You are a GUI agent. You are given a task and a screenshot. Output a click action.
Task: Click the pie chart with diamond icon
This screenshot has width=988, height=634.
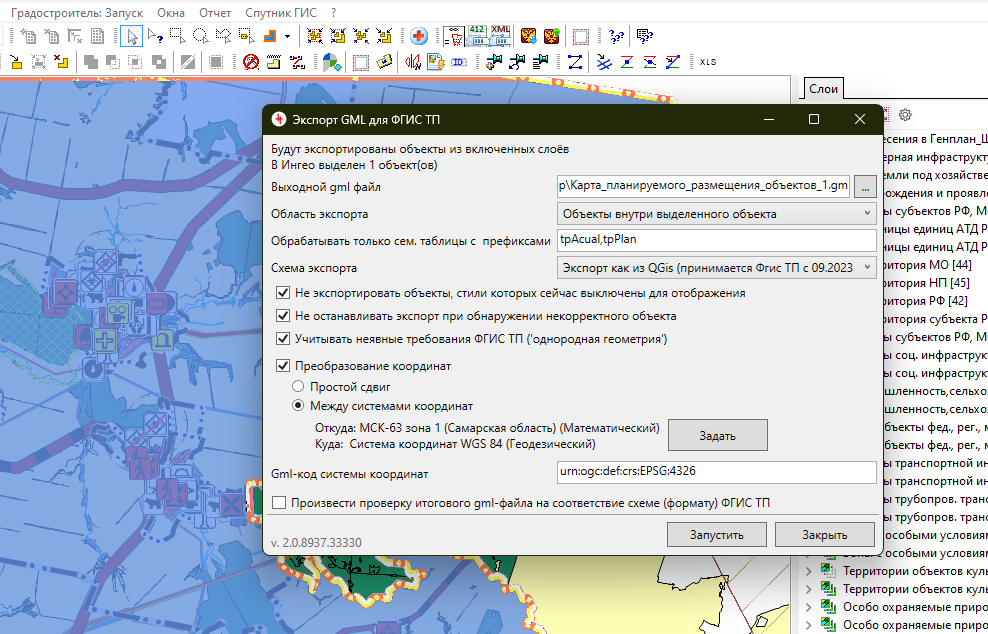[x=331, y=62]
